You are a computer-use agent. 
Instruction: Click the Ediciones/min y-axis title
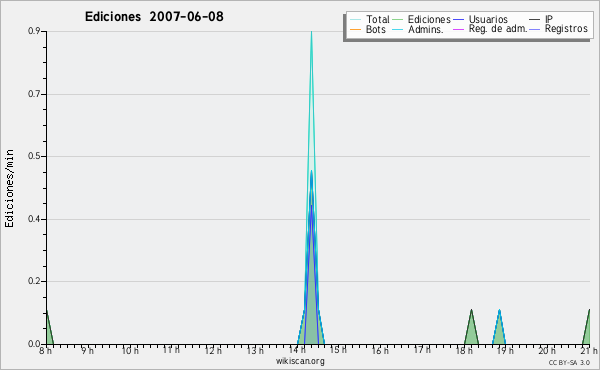(x=9, y=188)
